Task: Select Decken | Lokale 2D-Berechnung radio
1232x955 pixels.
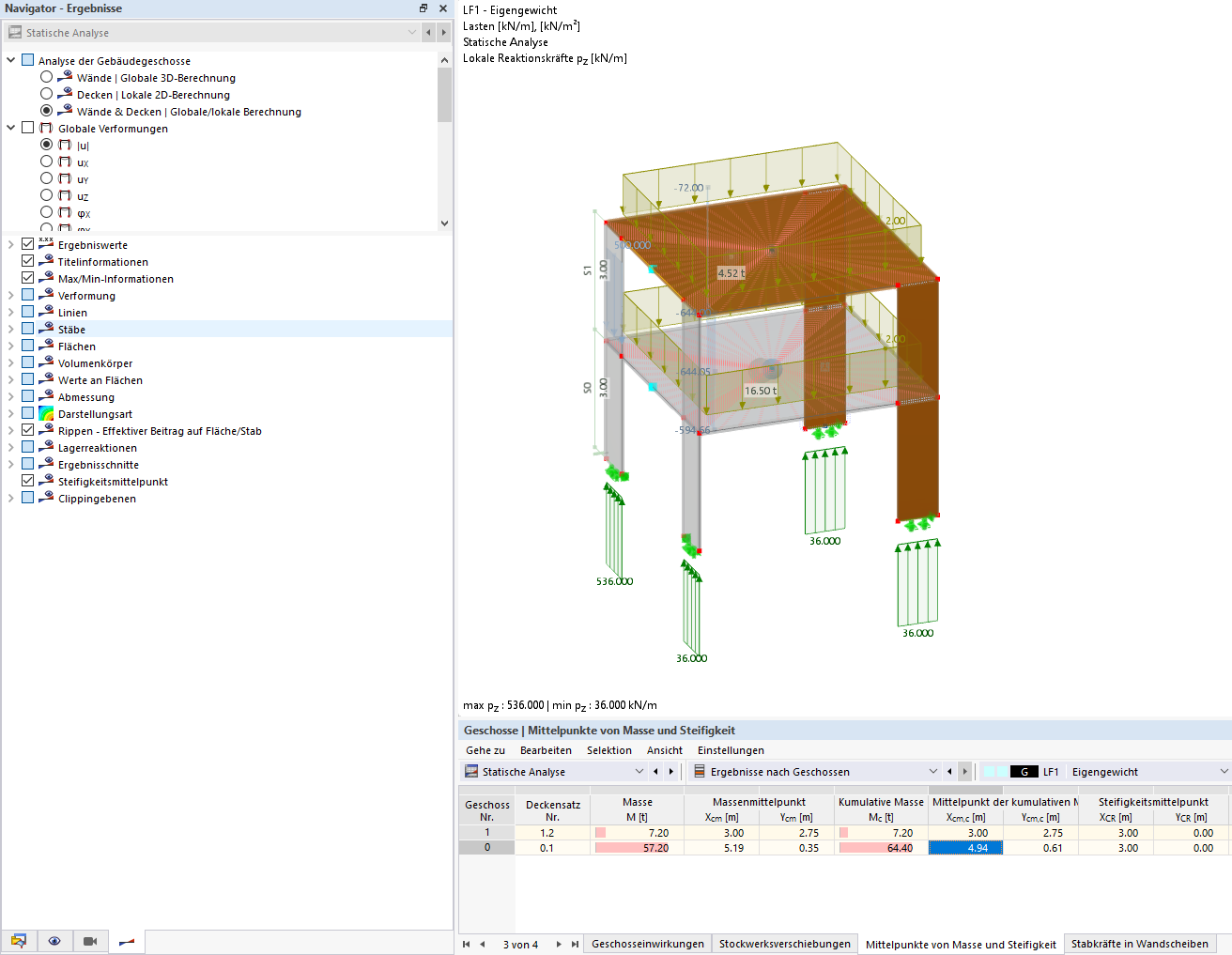Action: click(46, 94)
